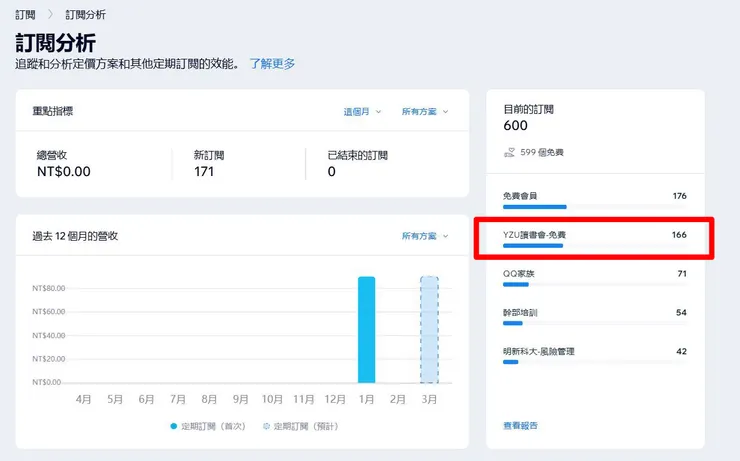Click the 599 個免費 label
This screenshot has width=740, height=461.
(x=542, y=152)
